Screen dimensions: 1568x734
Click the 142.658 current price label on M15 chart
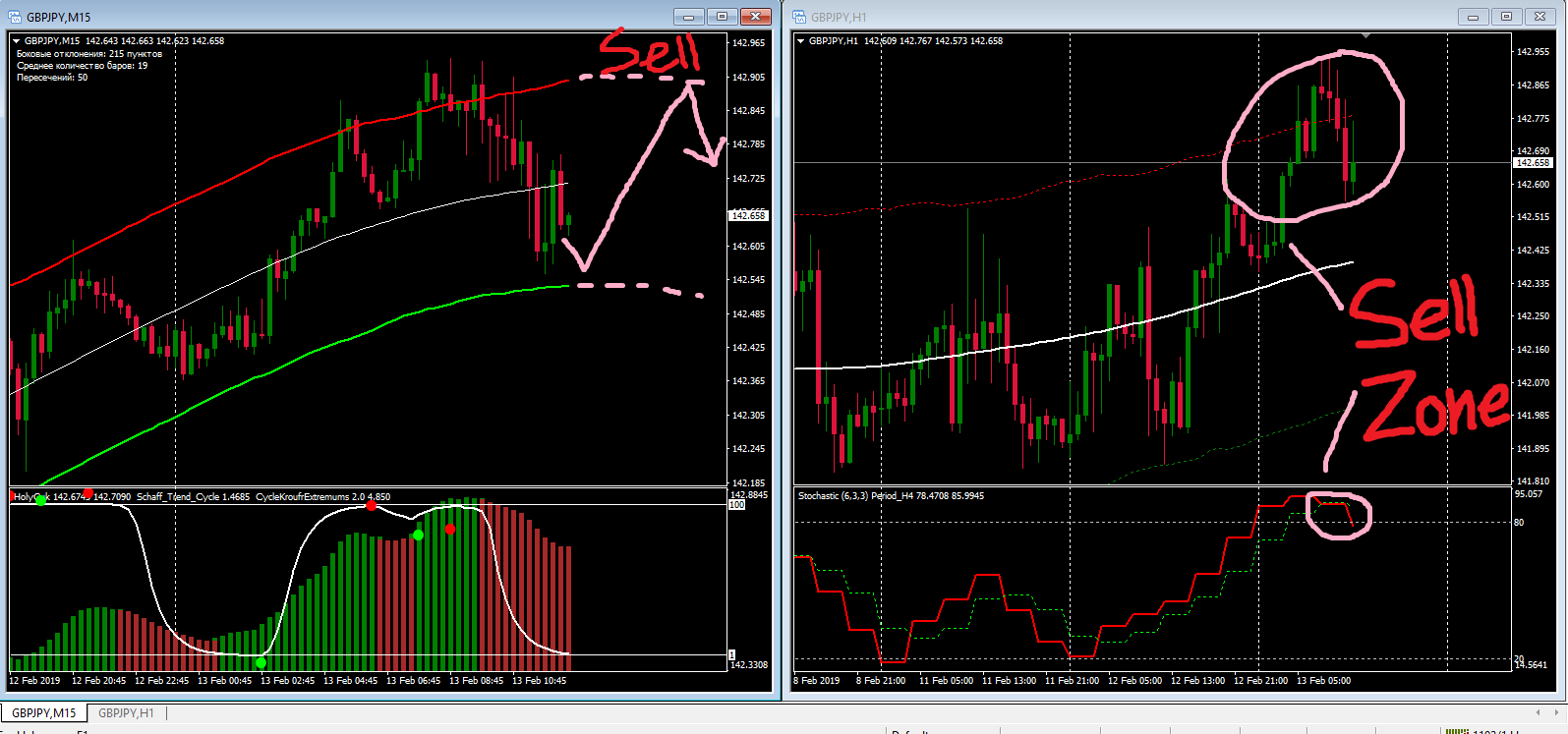(749, 215)
